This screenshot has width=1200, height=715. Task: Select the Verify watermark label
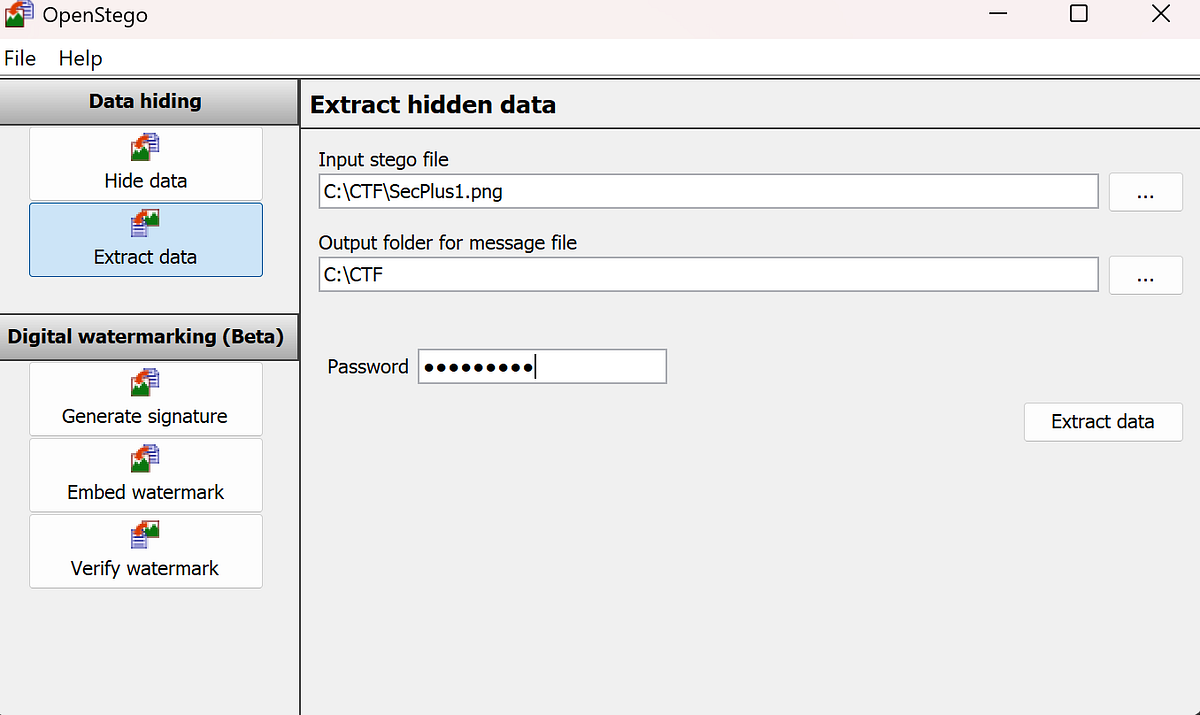(145, 568)
